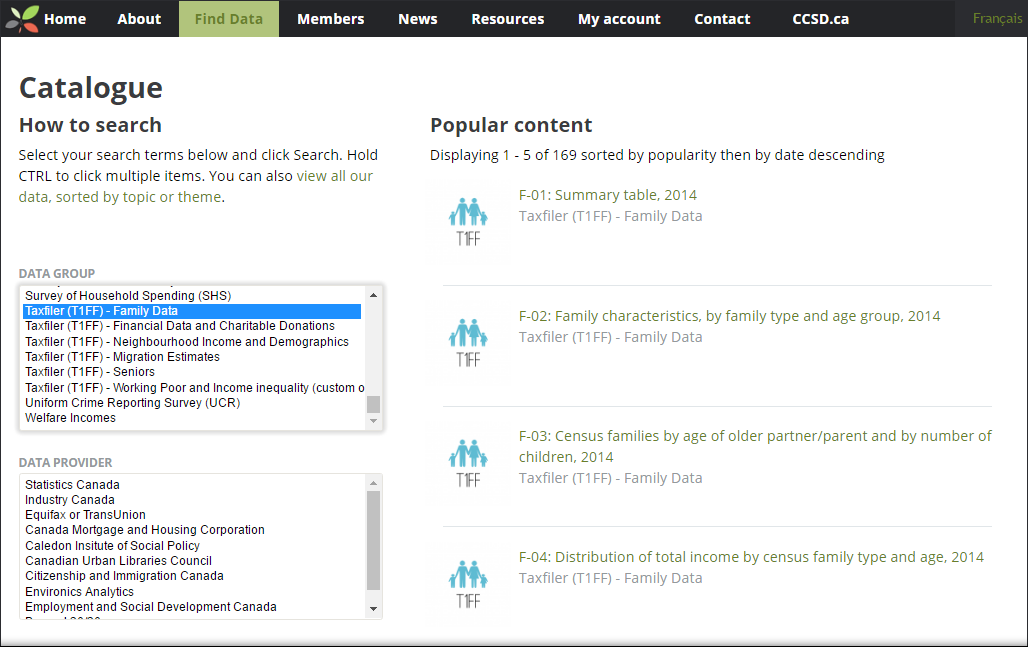Viewport: 1028px width, 647px height.
Task: Open the T1FF family icon for F-01
Action: pyautogui.click(x=468, y=221)
